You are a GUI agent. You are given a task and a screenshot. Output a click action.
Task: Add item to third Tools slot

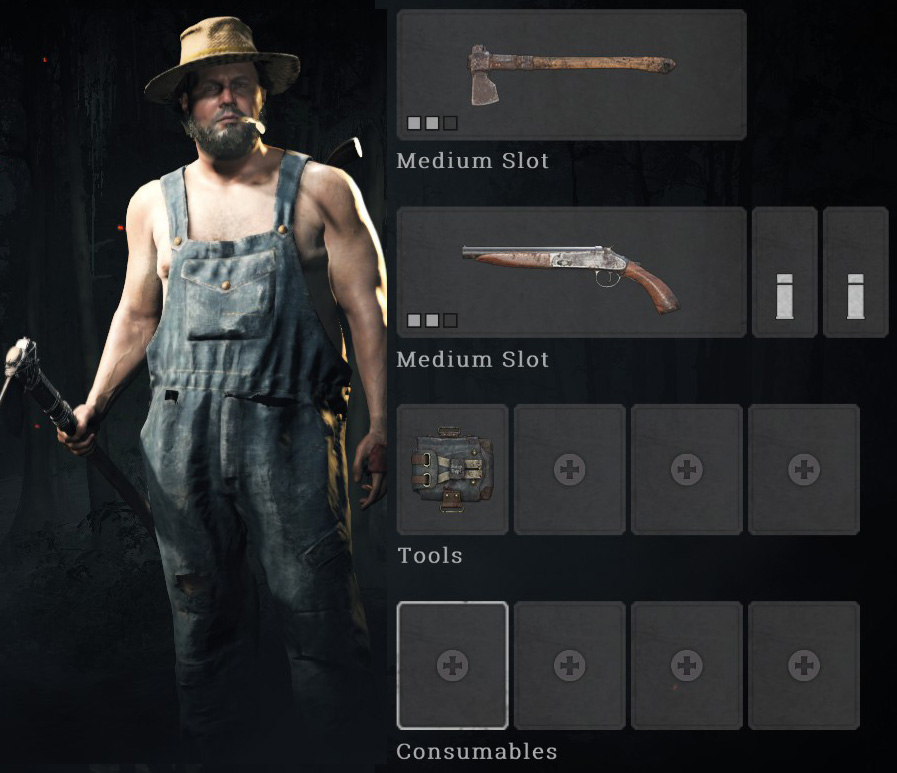point(686,470)
